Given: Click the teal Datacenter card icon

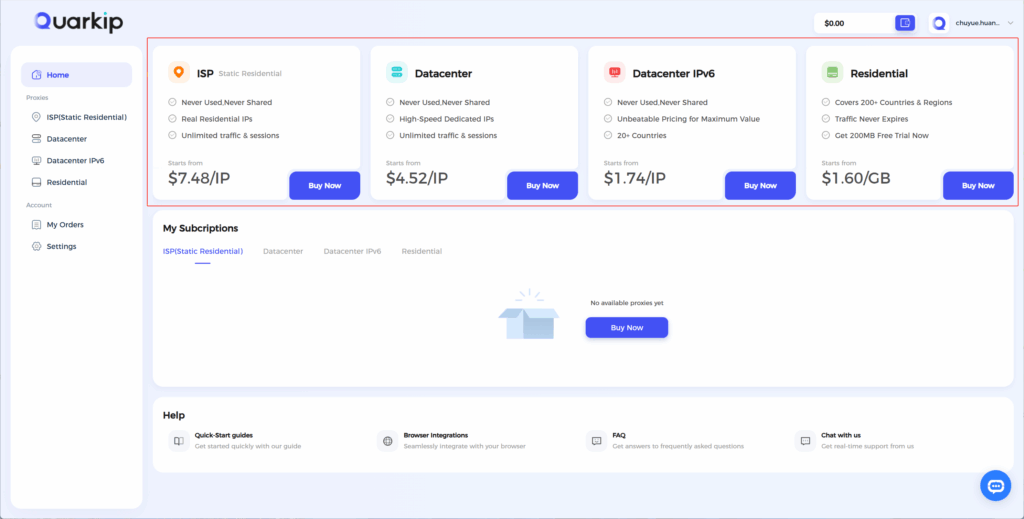Looking at the screenshot, I should [396, 72].
